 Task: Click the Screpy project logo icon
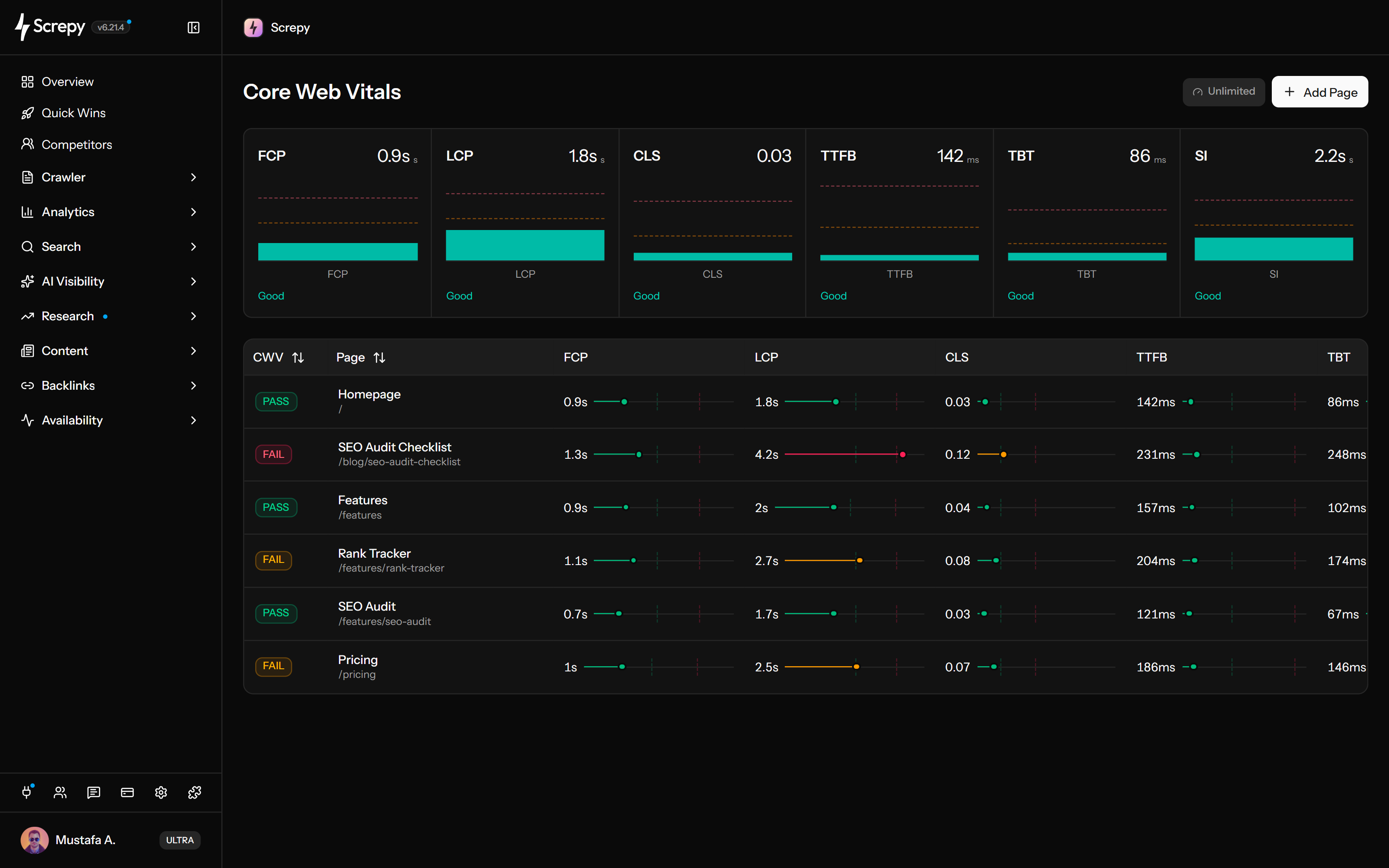pos(253,27)
